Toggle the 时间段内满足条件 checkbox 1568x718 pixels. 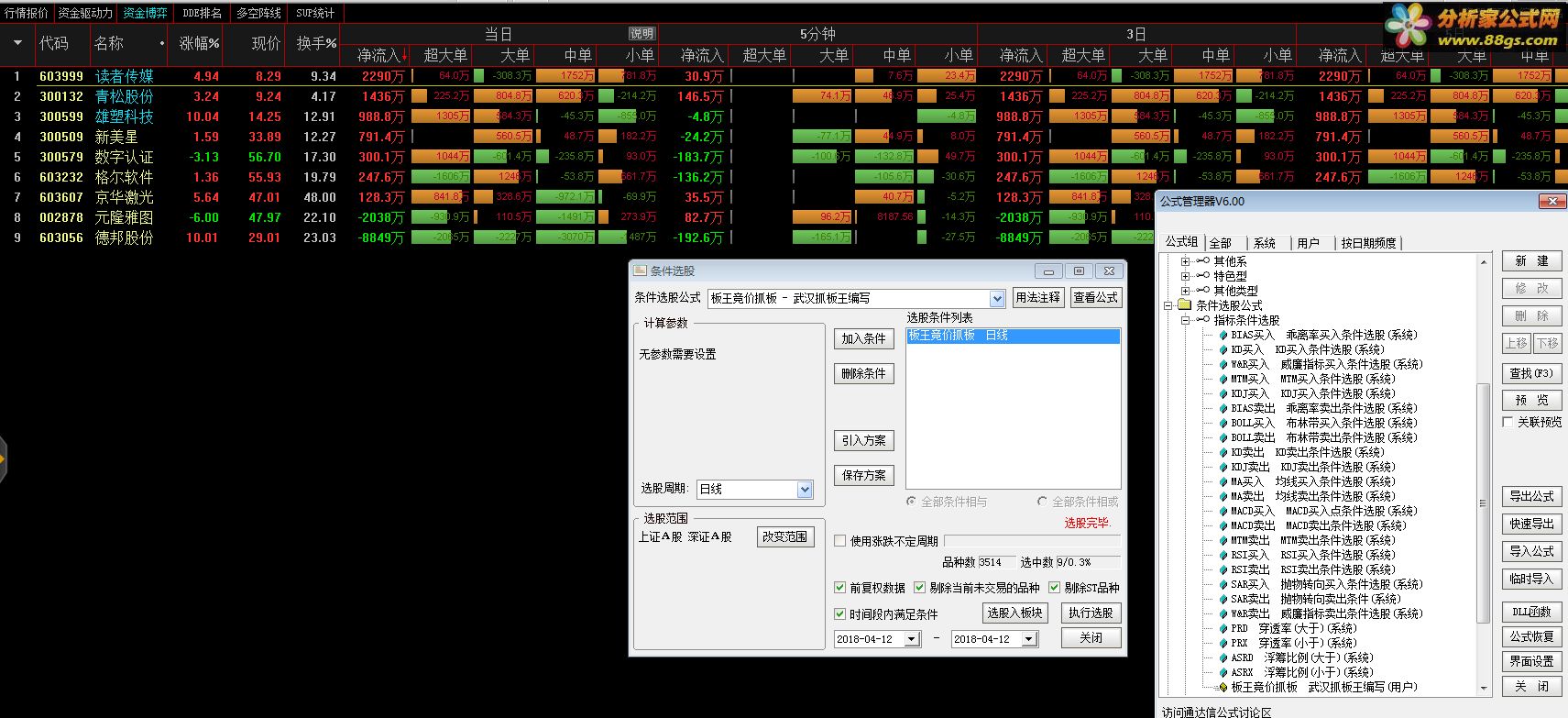click(x=839, y=614)
